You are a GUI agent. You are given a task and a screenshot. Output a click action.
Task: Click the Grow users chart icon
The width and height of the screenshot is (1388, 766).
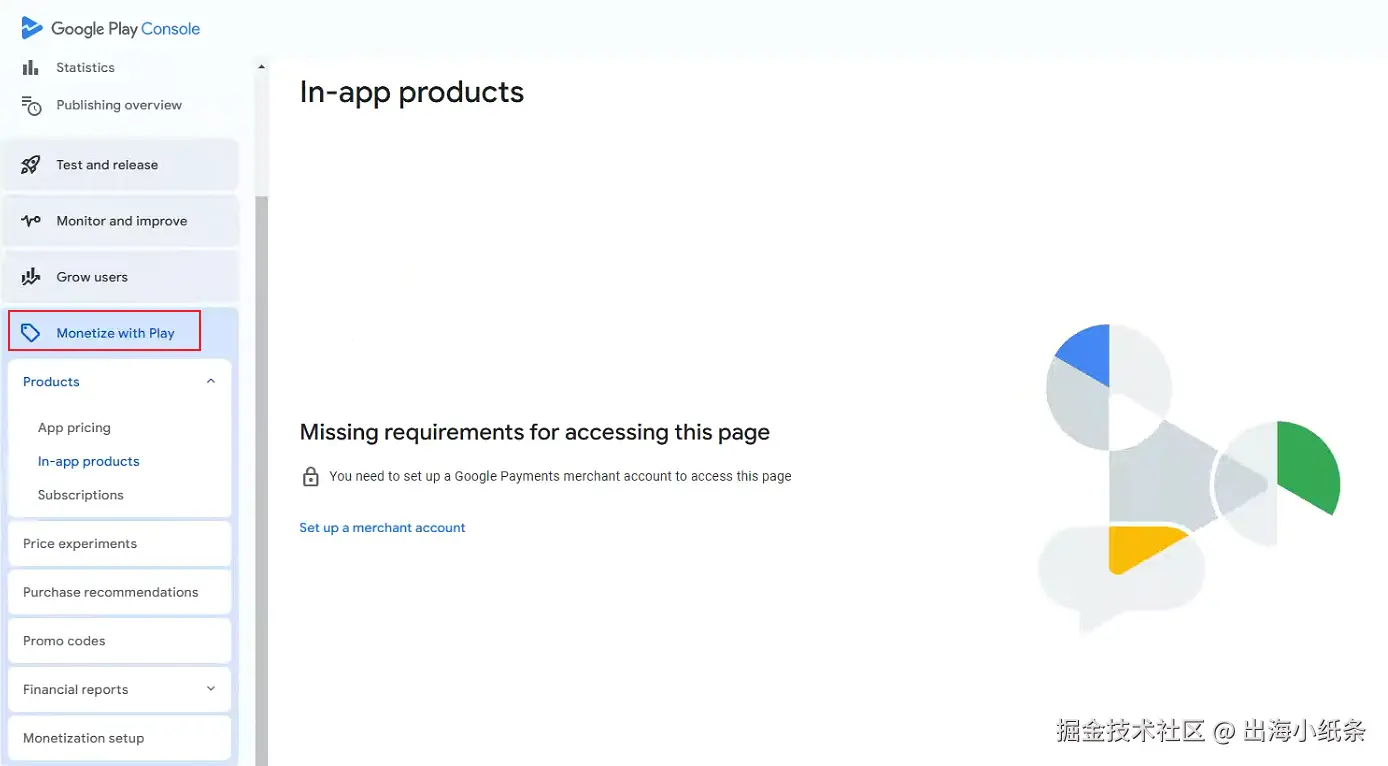(31, 277)
